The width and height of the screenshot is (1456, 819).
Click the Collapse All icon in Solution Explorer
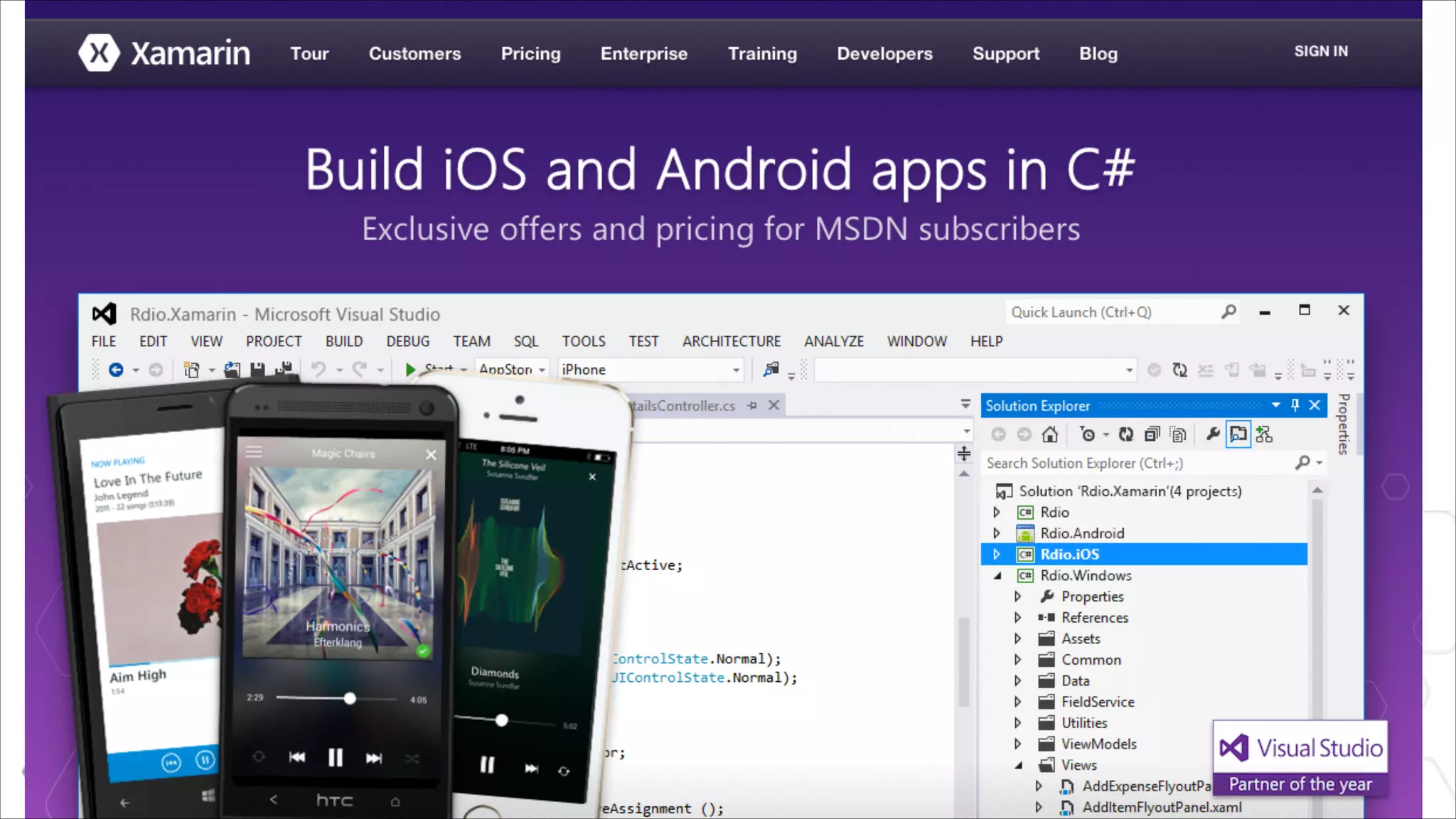point(1152,434)
